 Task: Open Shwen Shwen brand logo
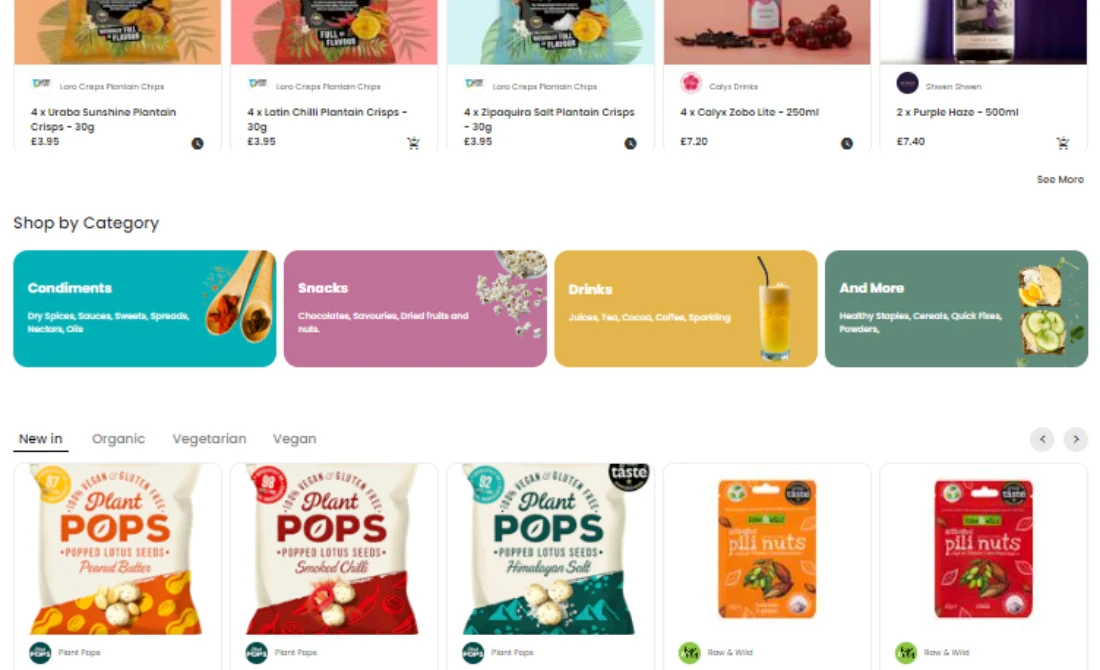(907, 83)
